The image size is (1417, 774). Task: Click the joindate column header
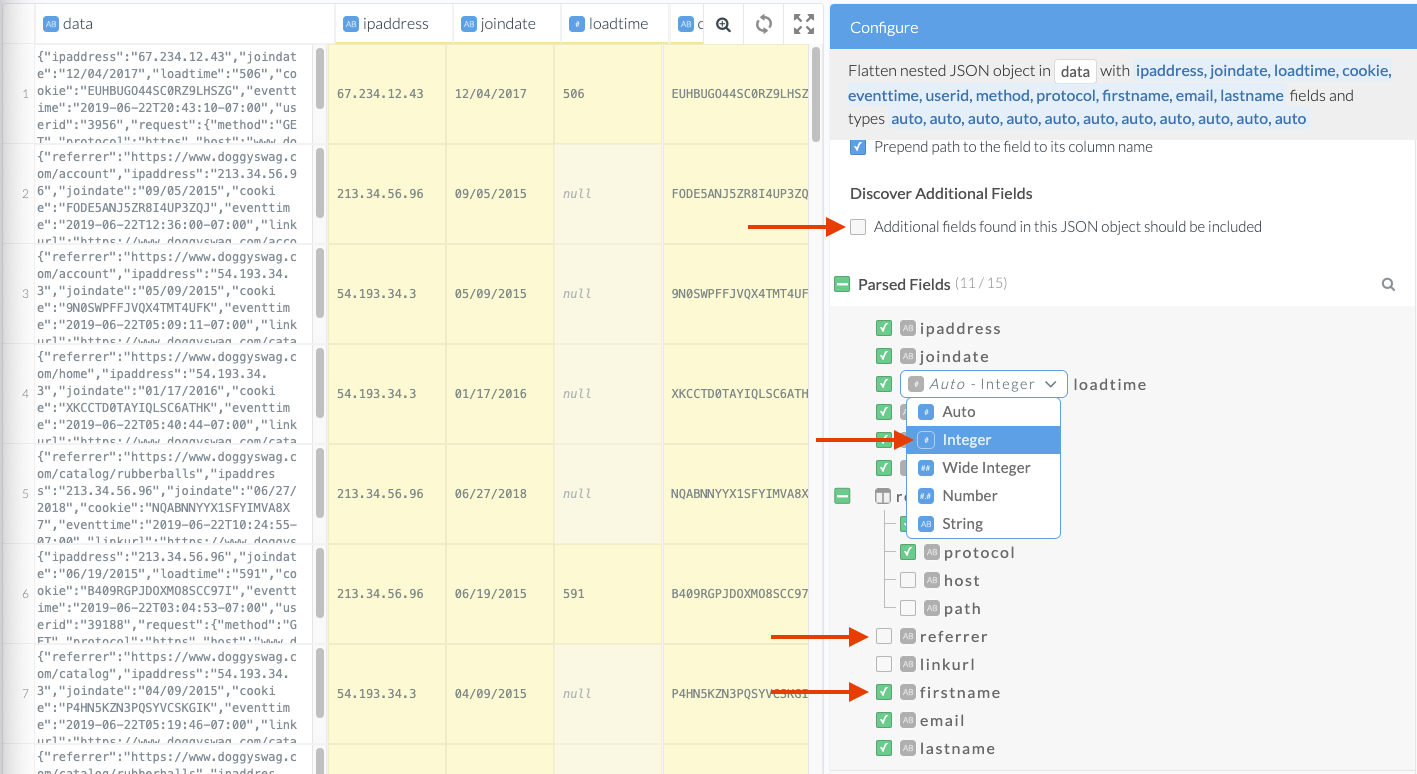coord(506,24)
